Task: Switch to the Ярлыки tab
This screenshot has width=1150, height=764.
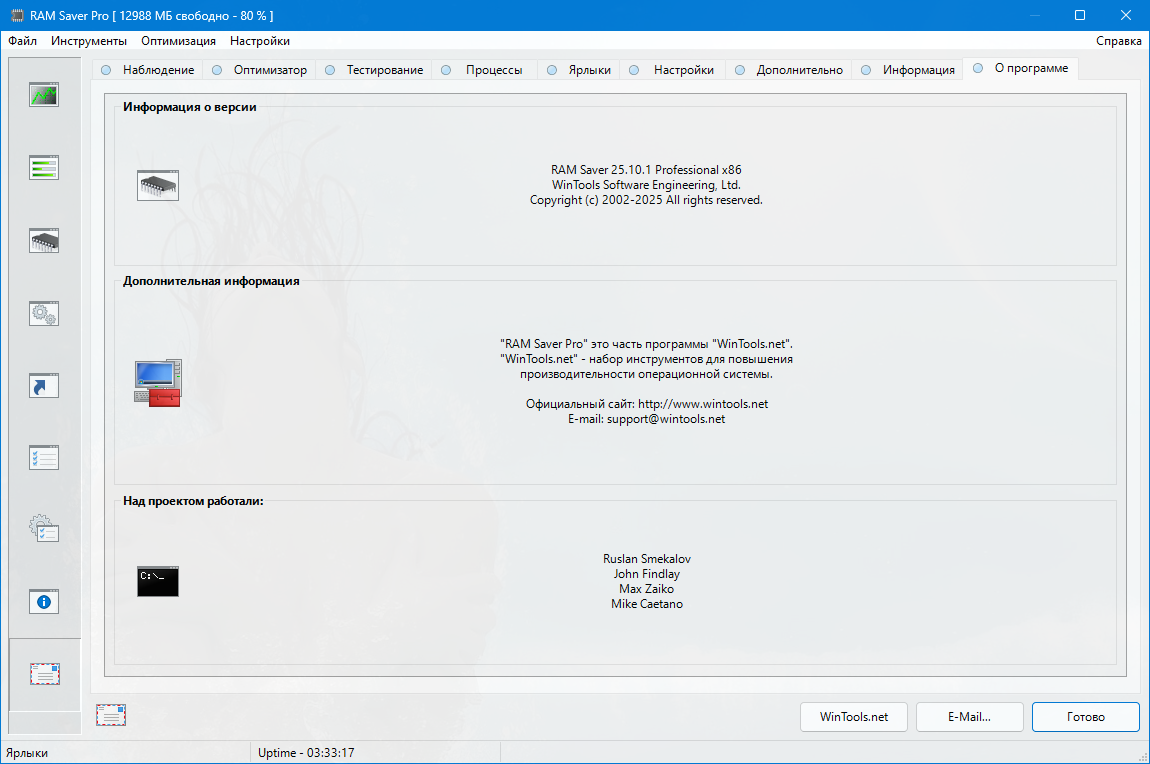Action: (x=579, y=70)
